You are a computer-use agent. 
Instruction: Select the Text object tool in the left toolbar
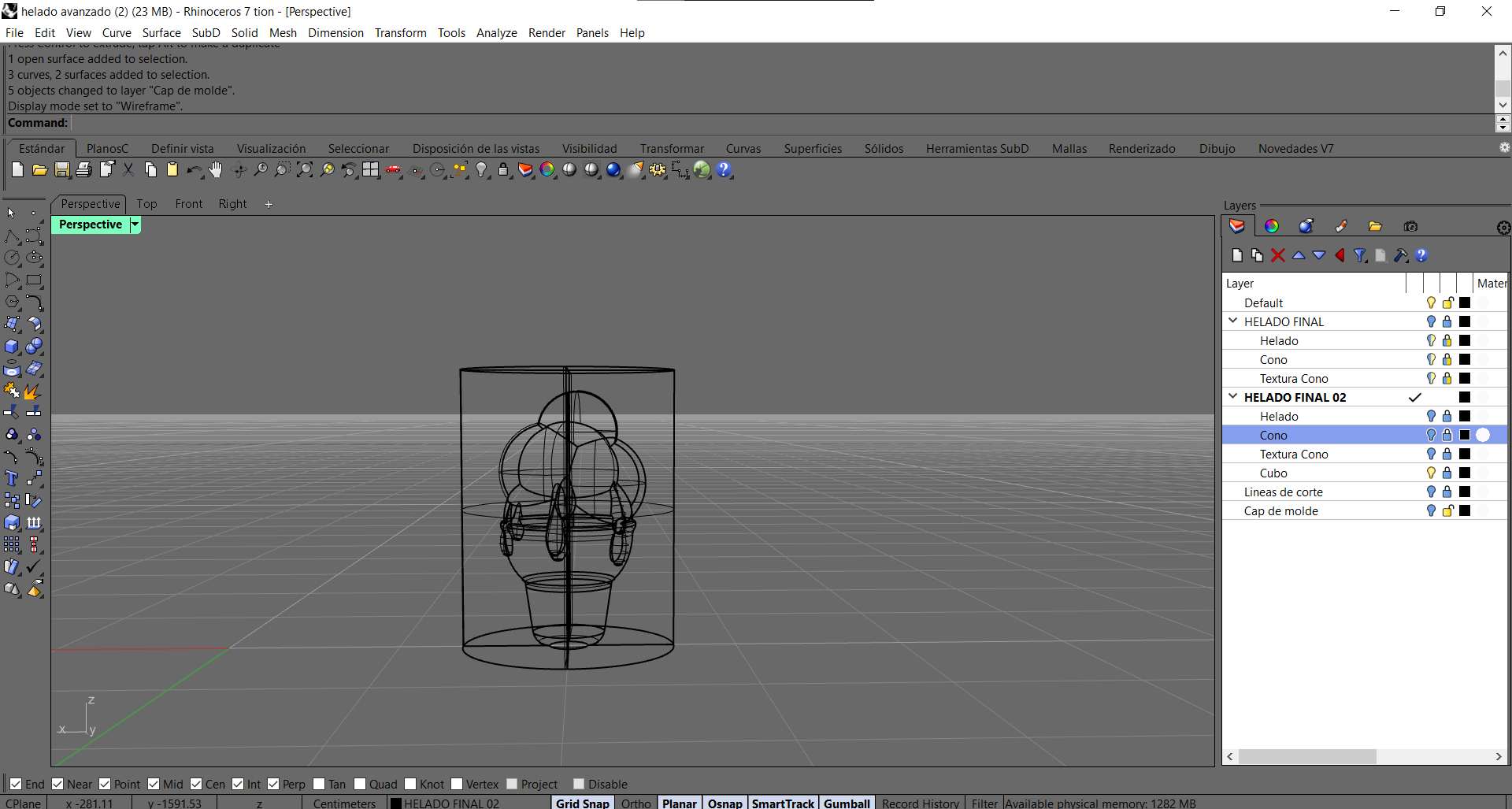click(x=12, y=479)
